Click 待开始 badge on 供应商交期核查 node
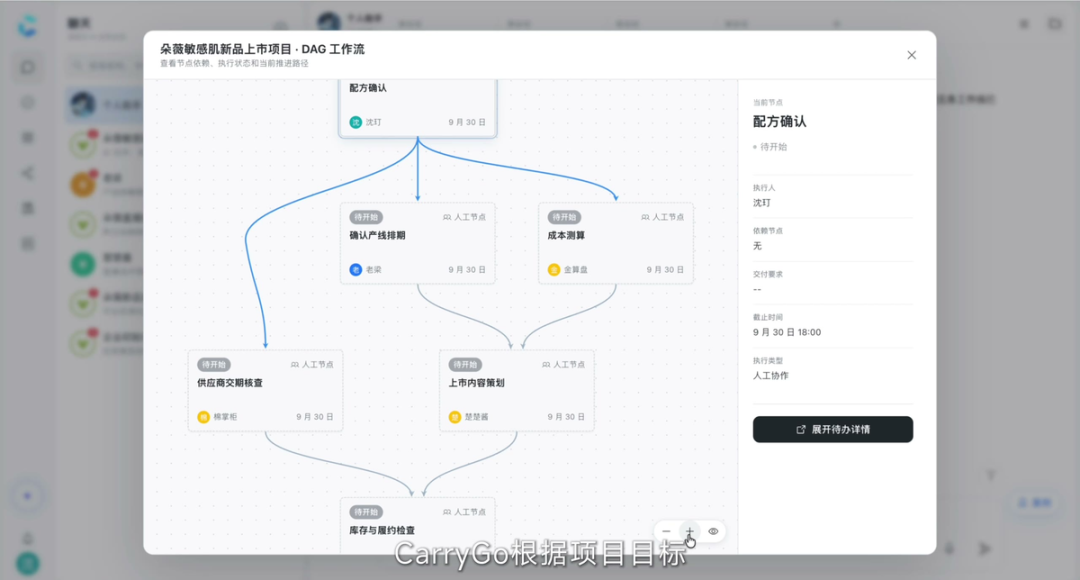The height and width of the screenshot is (580, 1080). click(x=214, y=364)
